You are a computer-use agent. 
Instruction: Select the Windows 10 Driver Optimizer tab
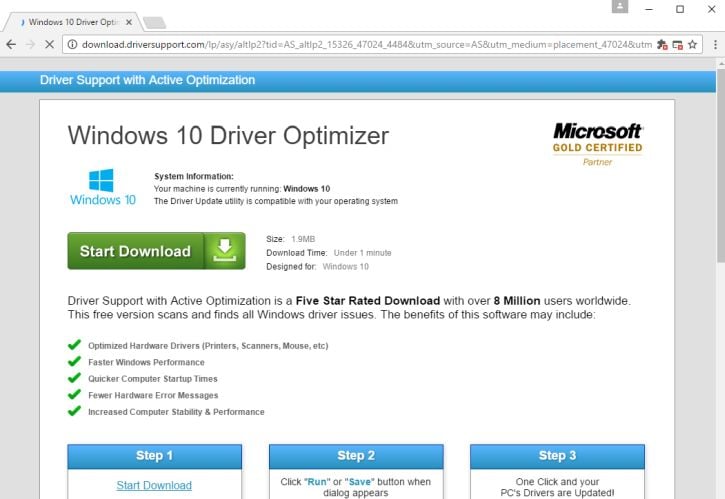point(73,22)
